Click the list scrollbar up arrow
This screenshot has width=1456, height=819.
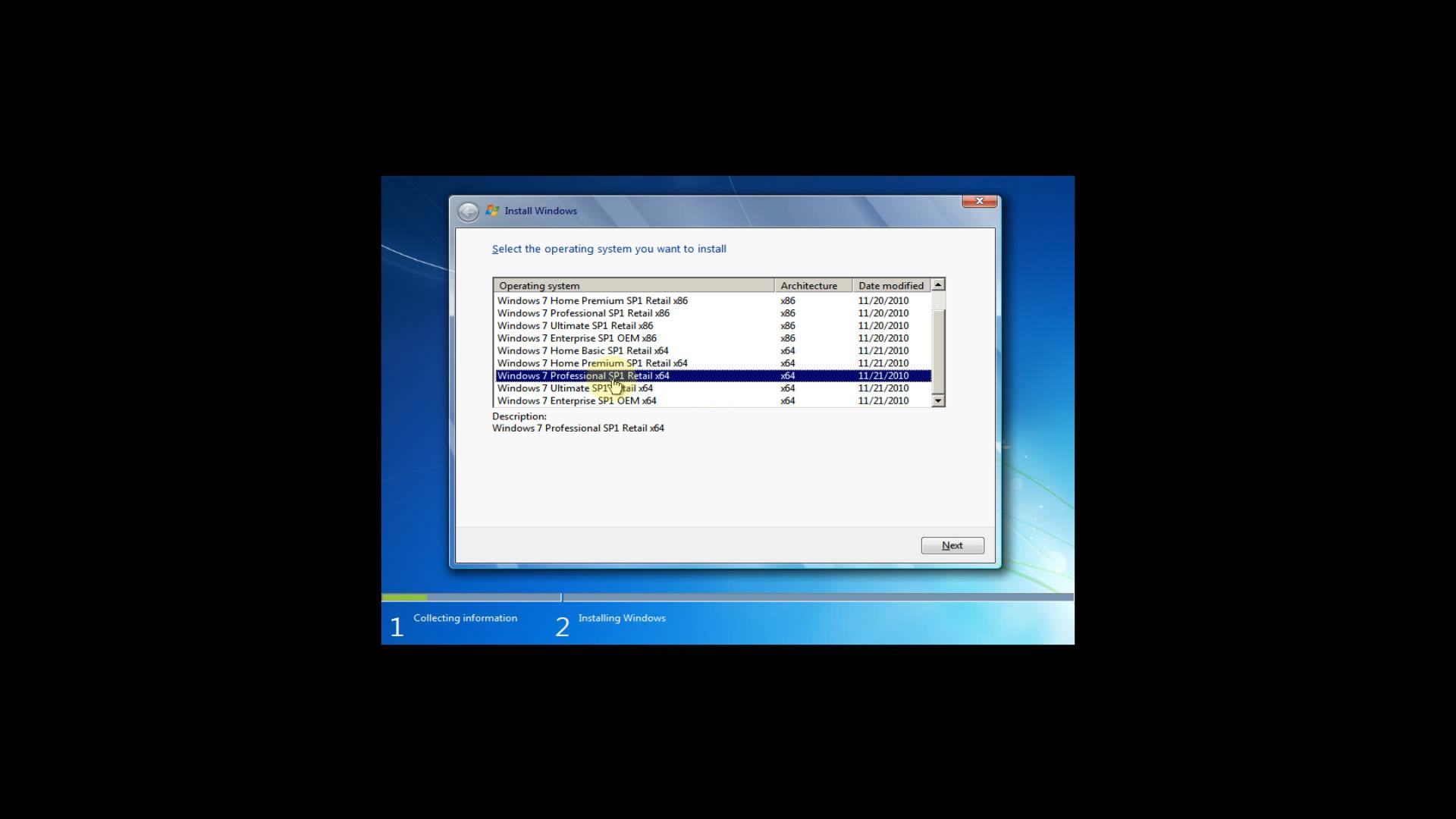(x=938, y=284)
